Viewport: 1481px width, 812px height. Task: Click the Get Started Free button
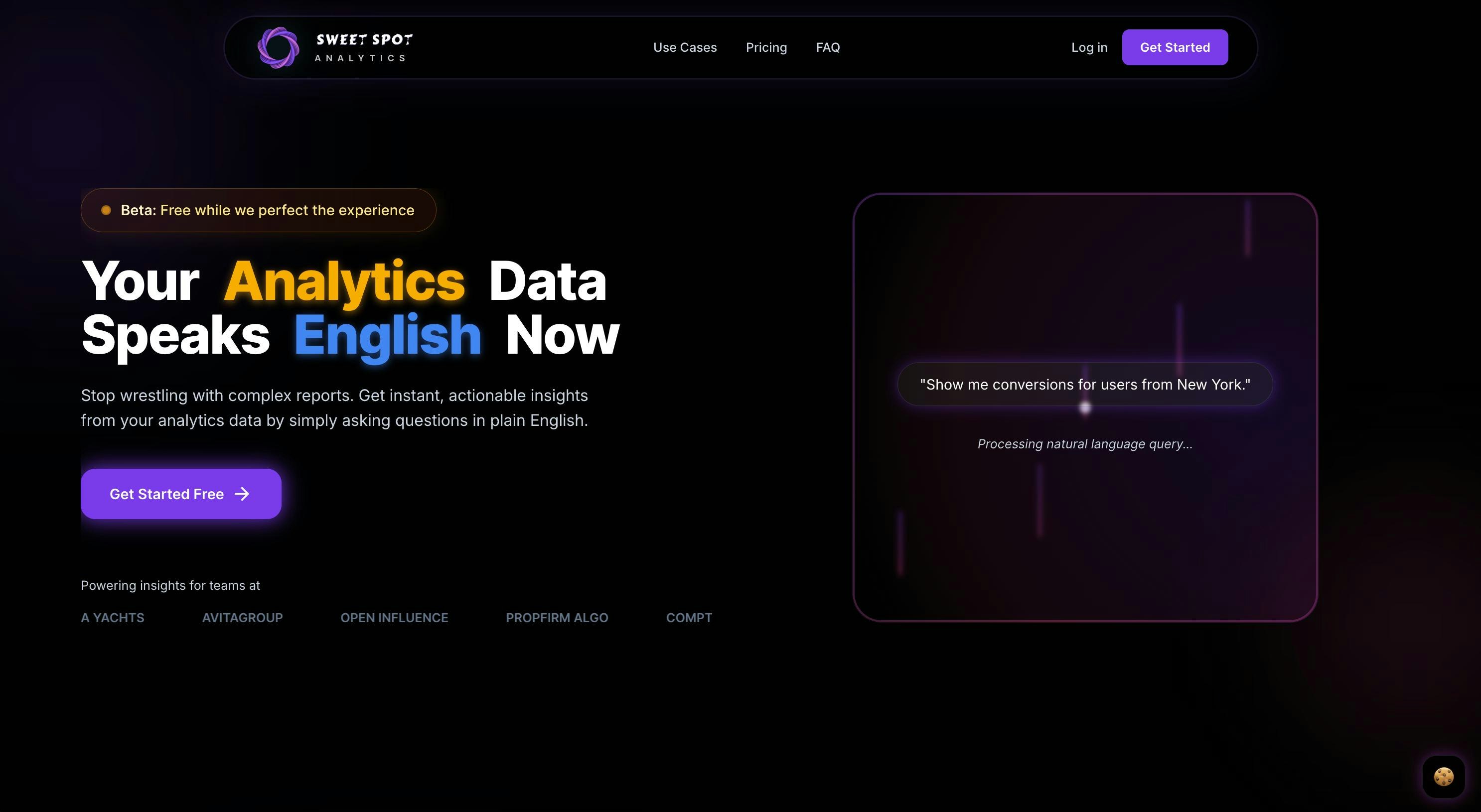(x=181, y=494)
